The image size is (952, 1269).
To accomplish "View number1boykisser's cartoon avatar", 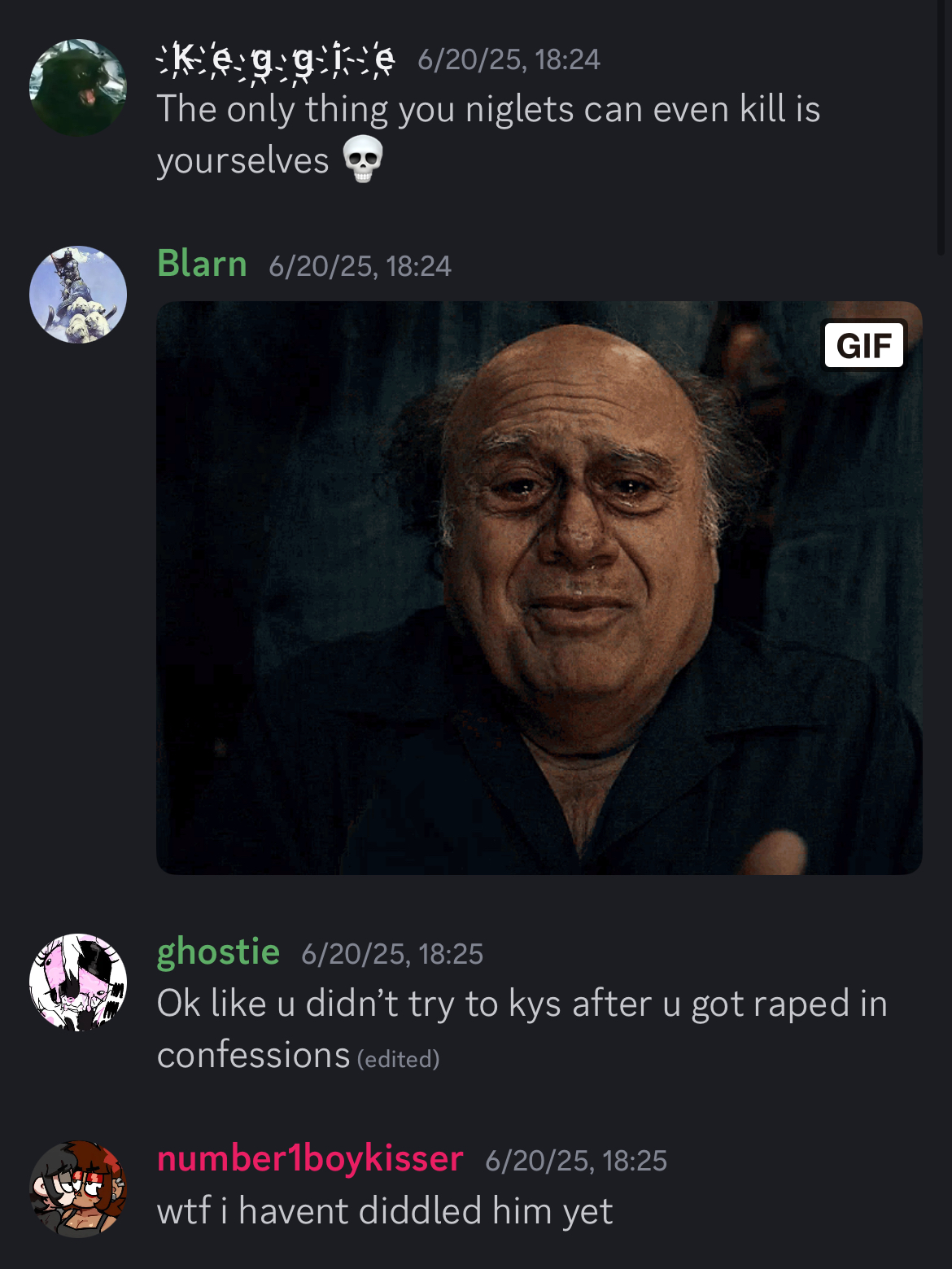I will pyautogui.click(x=78, y=1189).
